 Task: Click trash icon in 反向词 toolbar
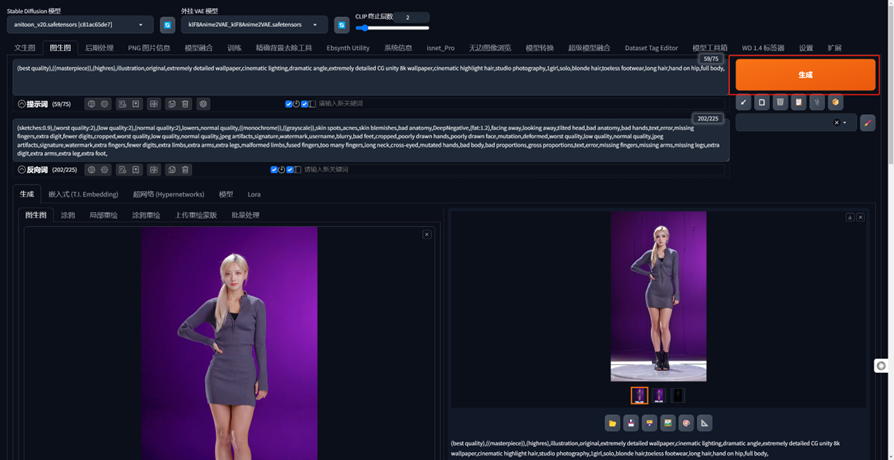[x=186, y=170]
